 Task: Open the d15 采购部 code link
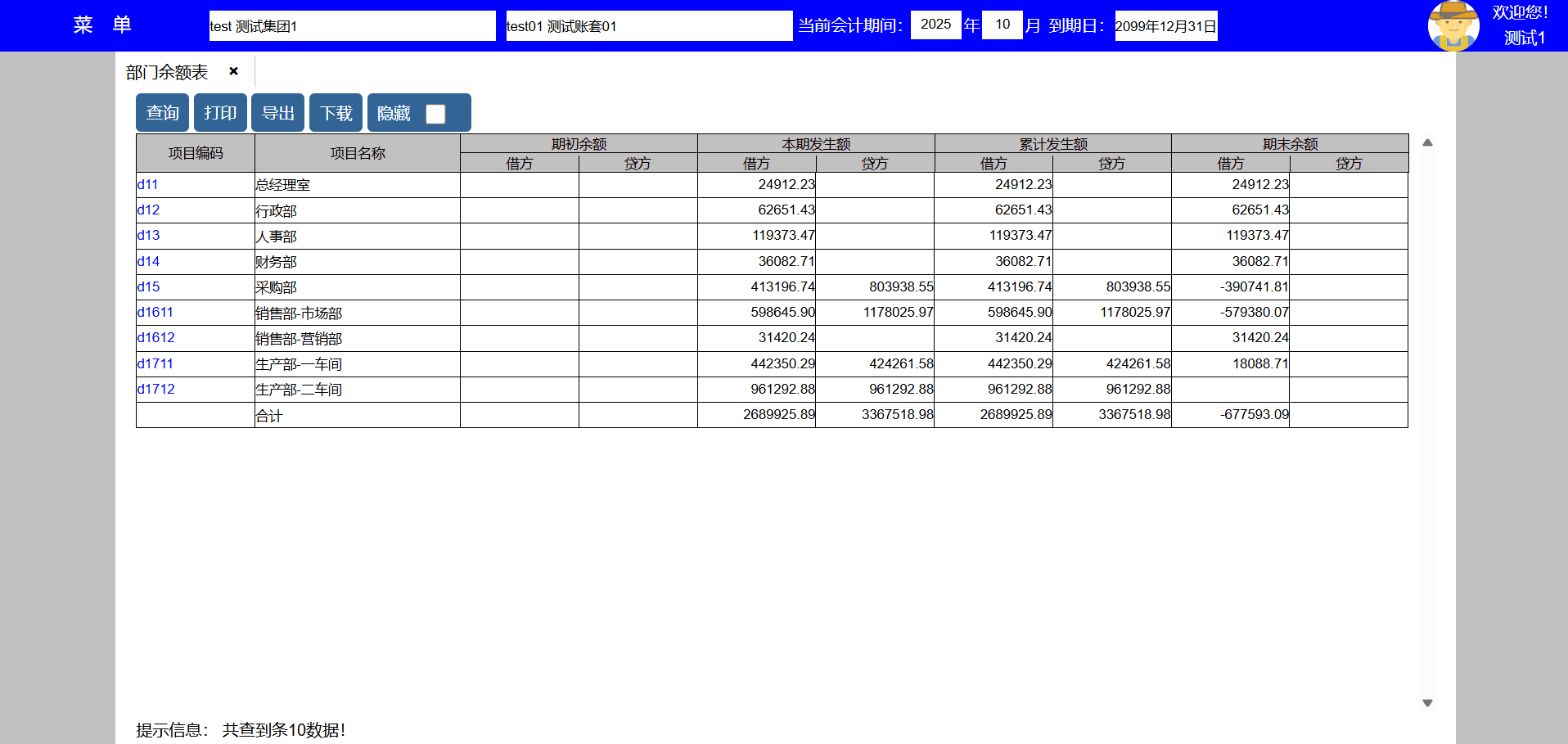click(148, 287)
